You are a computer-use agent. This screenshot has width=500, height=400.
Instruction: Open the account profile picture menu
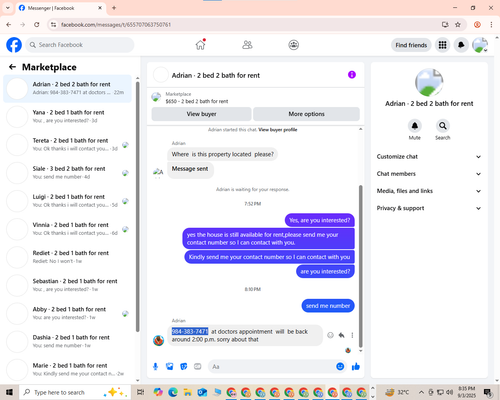[480, 45]
